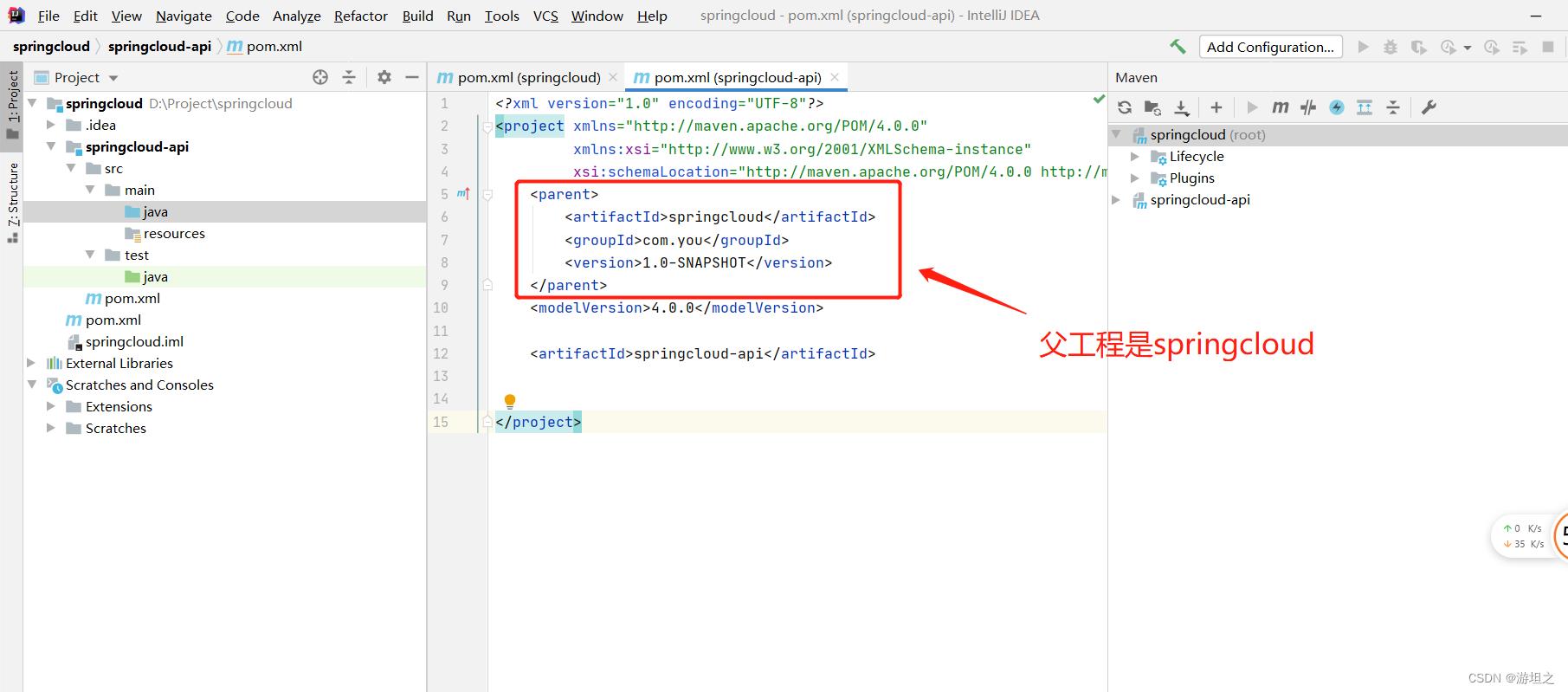The height and width of the screenshot is (692, 1568).
Task: Expand Plugins node in Maven panel
Action: [1135, 178]
